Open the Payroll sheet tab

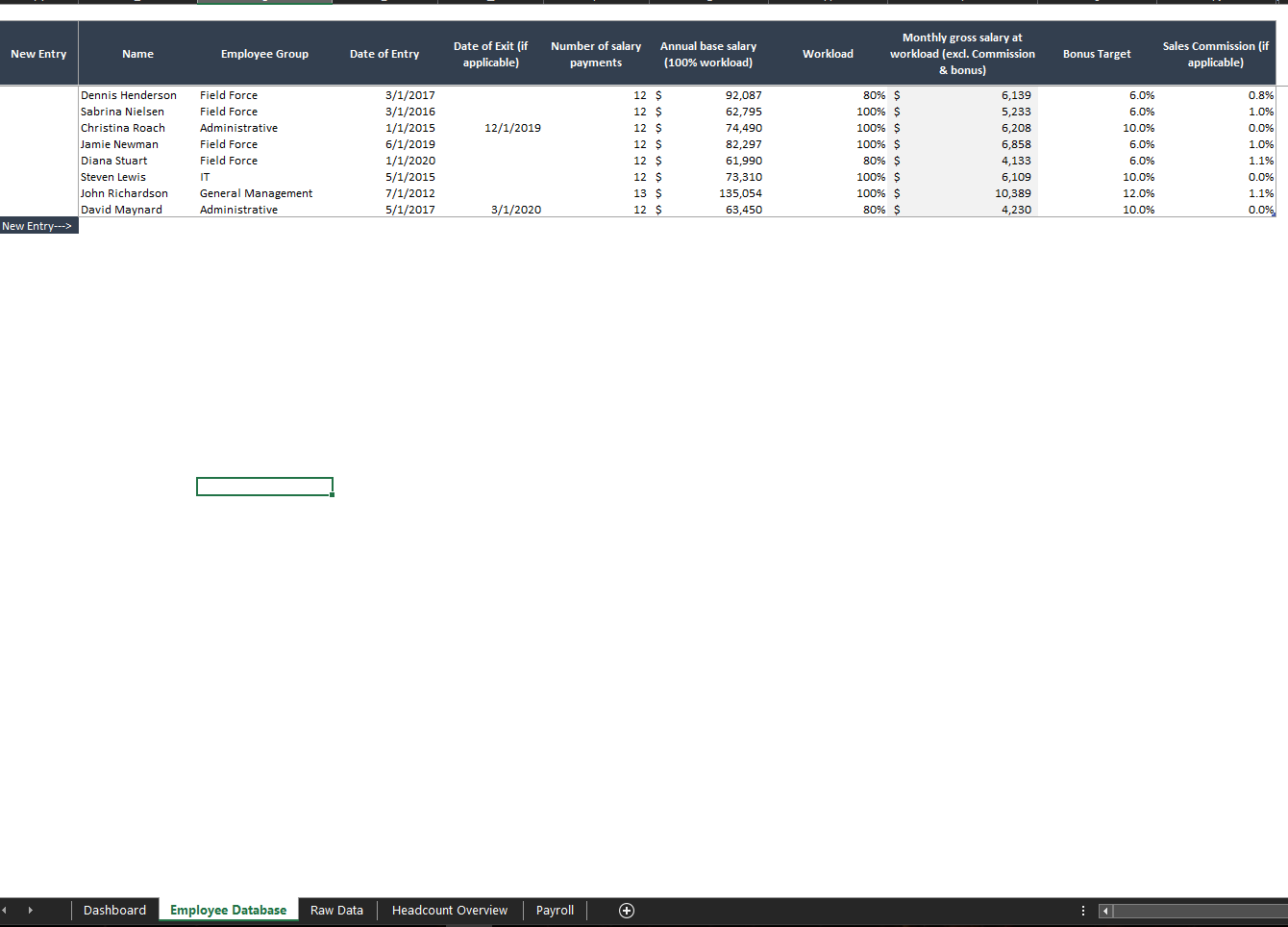555,910
